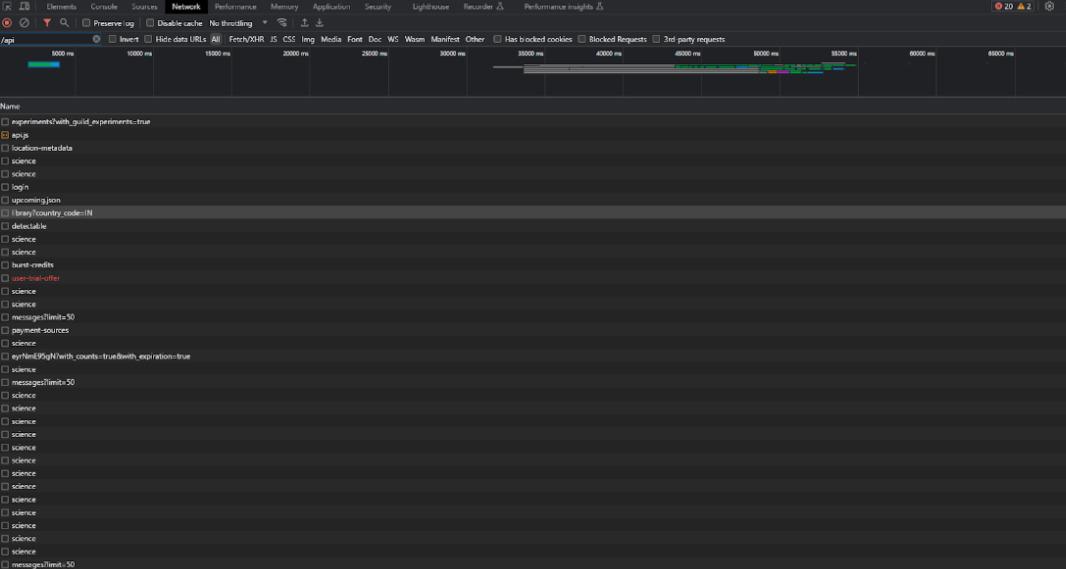Select the api.js request row

tap(533, 135)
